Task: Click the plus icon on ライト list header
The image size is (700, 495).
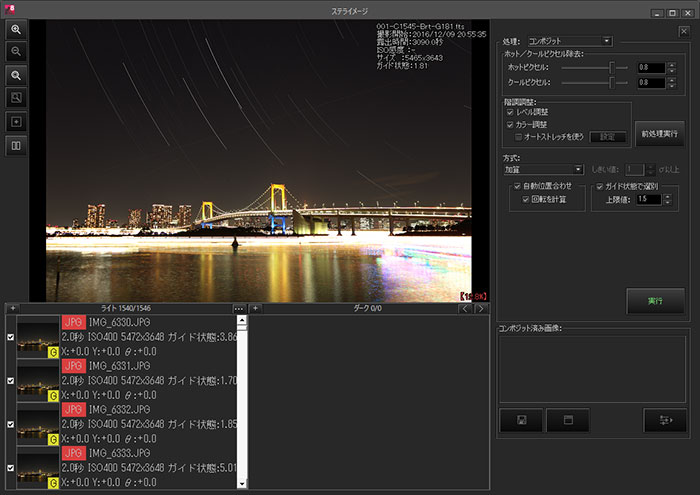Action: (13, 308)
